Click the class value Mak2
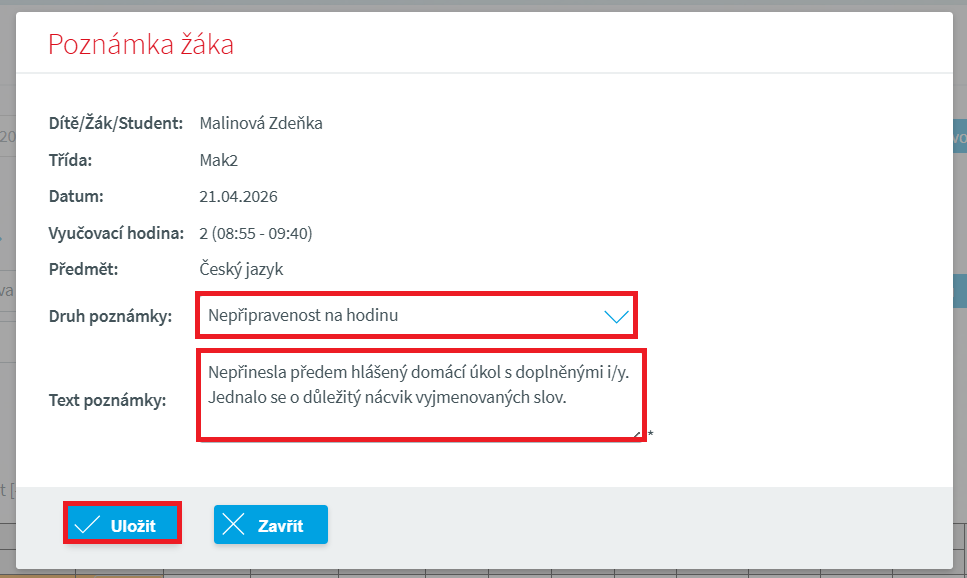This screenshot has height=578, width=967. click(219, 160)
